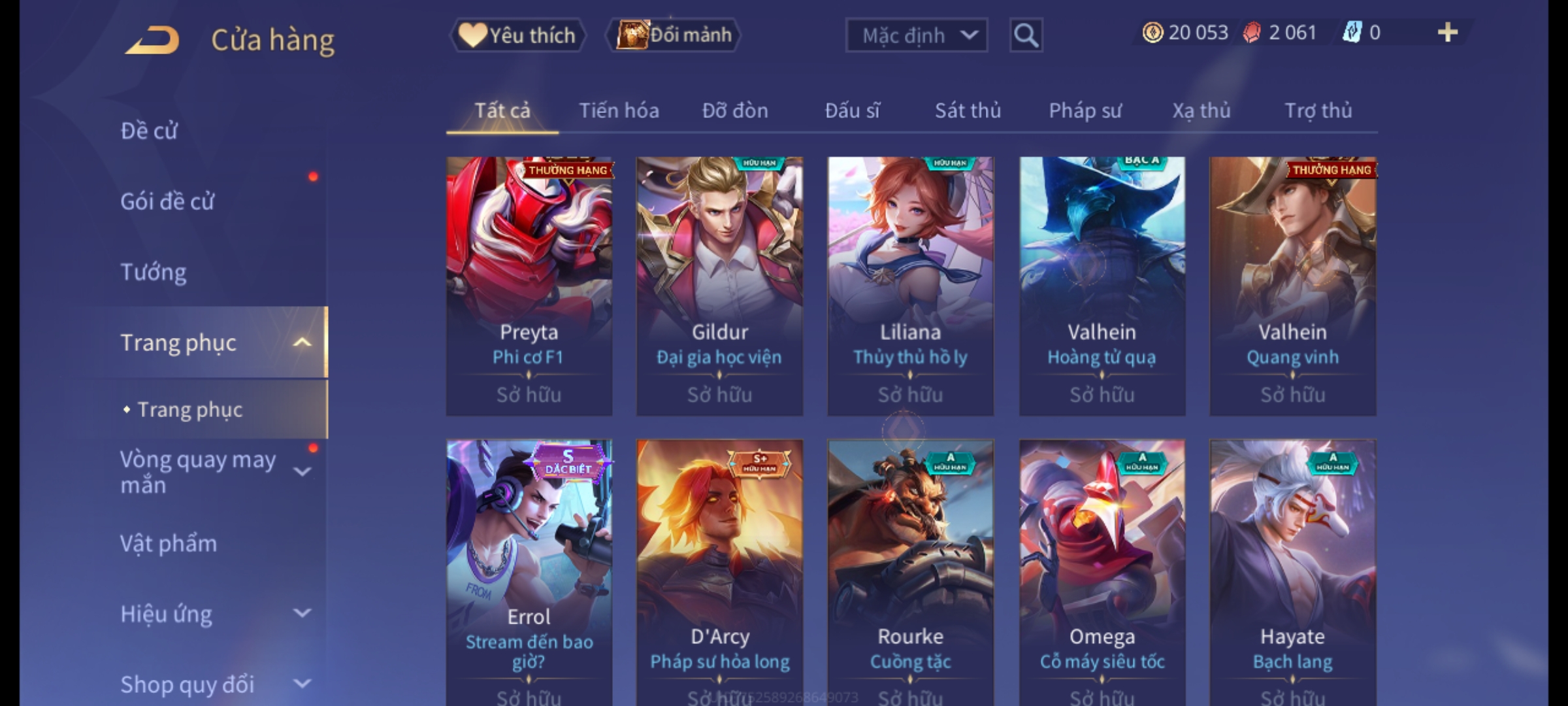The height and width of the screenshot is (706, 1568).
Task: Open Đổi mảnh fragment exchange
Action: coord(674,35)
